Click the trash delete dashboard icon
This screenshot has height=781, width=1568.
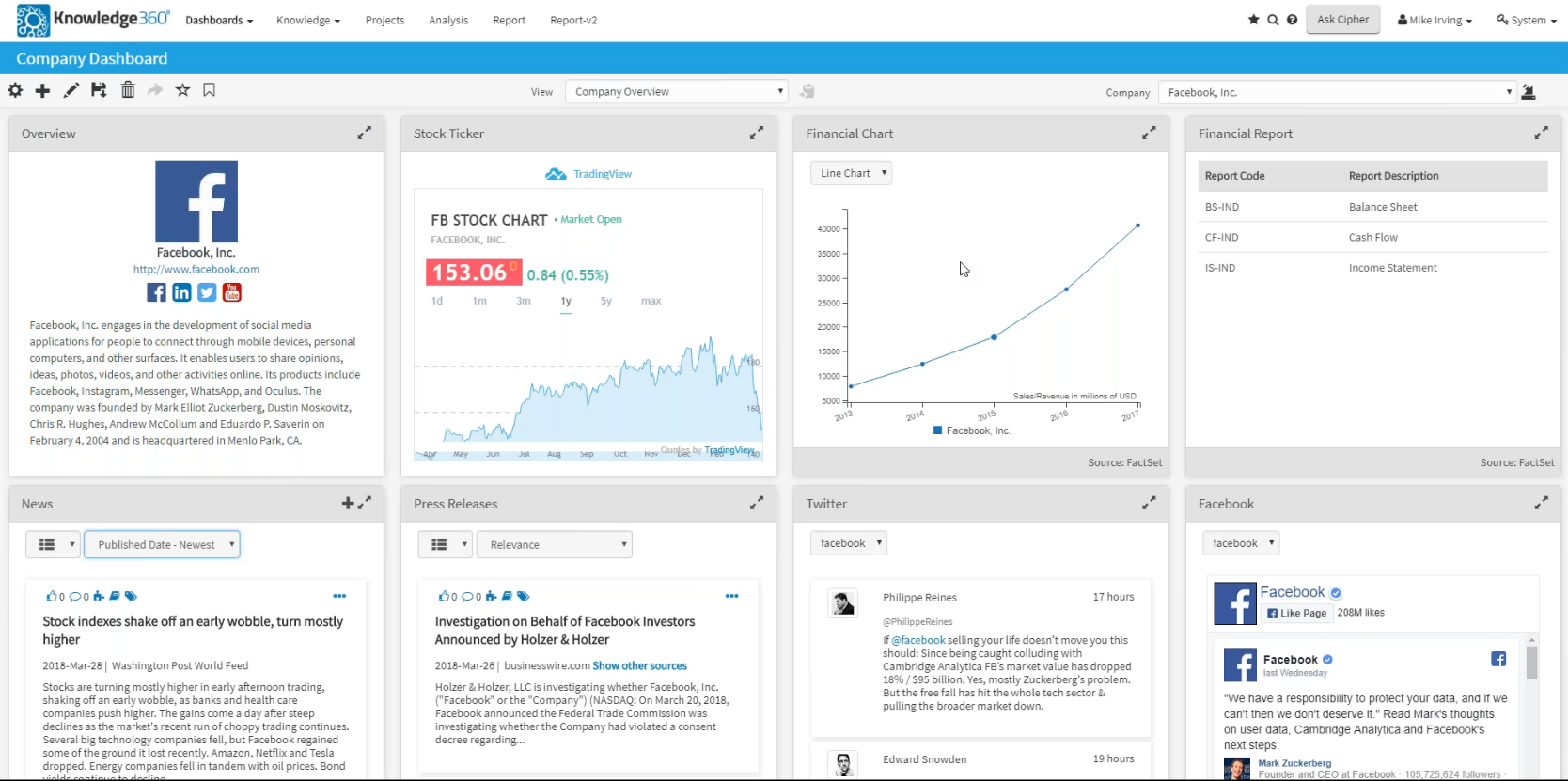128,90
